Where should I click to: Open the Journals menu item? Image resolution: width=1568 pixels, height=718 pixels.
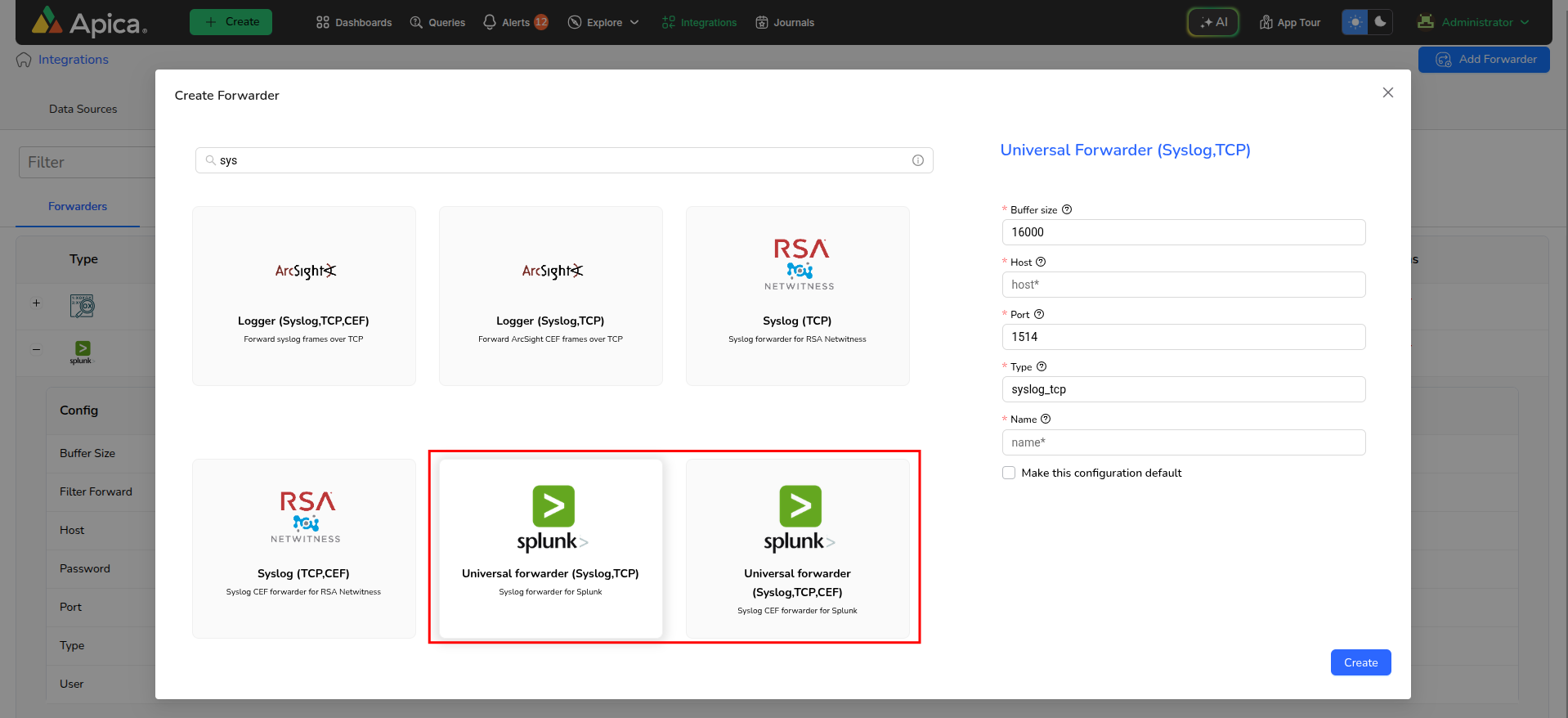(784, 22)
